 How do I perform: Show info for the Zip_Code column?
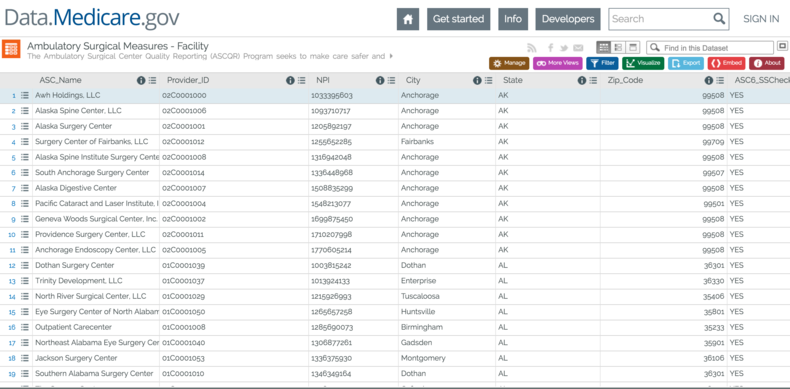click(x=708, y=80)
